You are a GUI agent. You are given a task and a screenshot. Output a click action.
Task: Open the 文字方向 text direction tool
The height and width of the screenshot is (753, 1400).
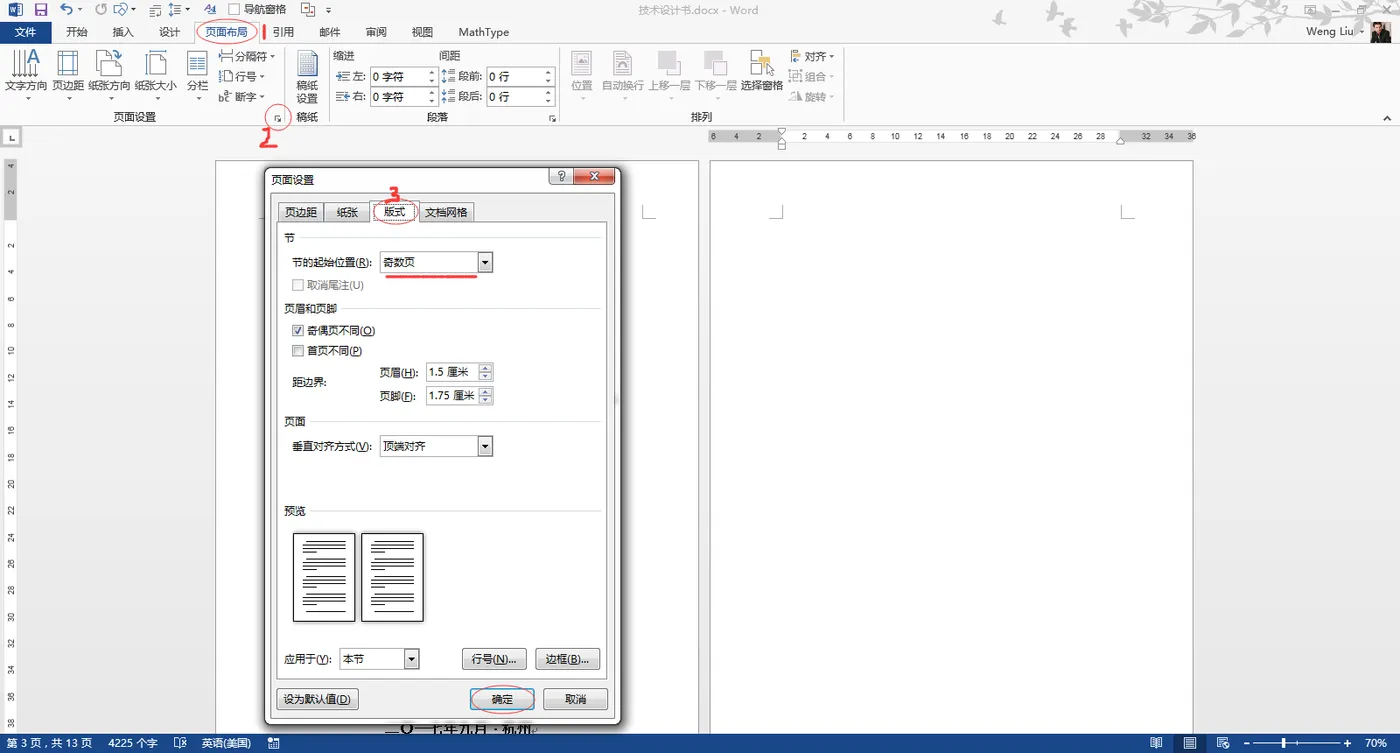coord(26,74)
